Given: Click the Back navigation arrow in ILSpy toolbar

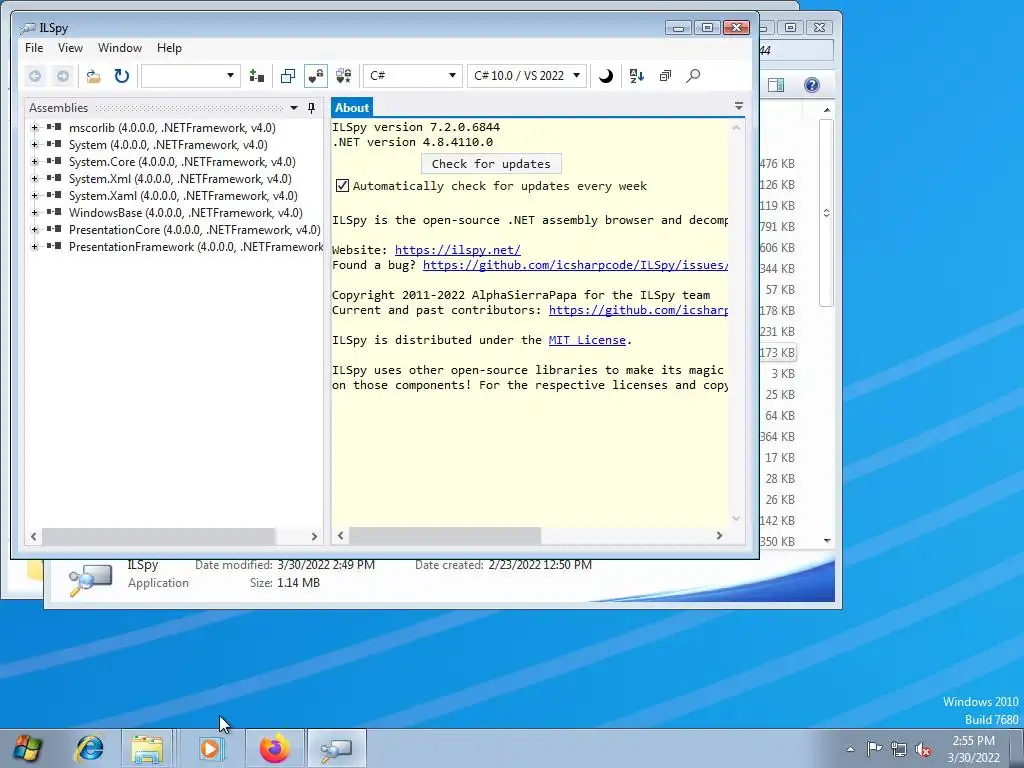Looking at the screenshot, I should pyautogui.click(x=35, y=76).
